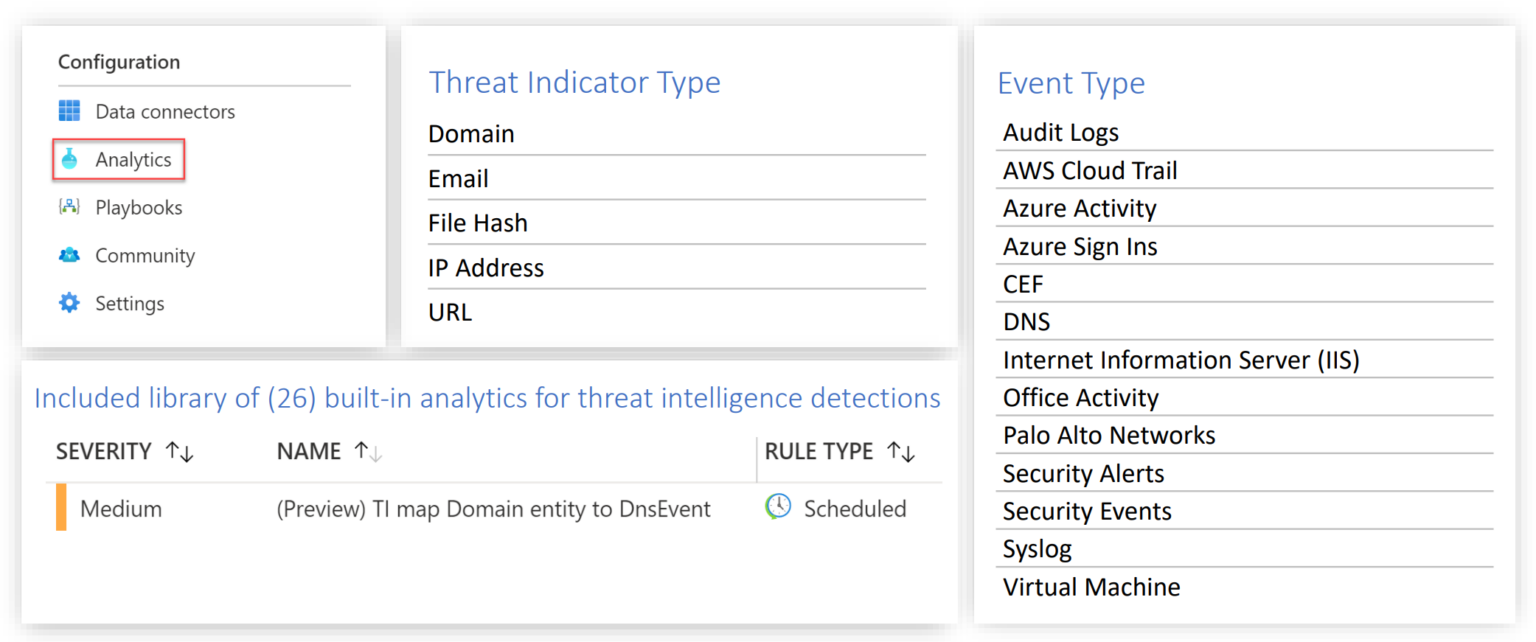Toggle the RULE TYPE column sort order
The width and height of the screenshot is (1536, 642).
[x=899, y=451]
